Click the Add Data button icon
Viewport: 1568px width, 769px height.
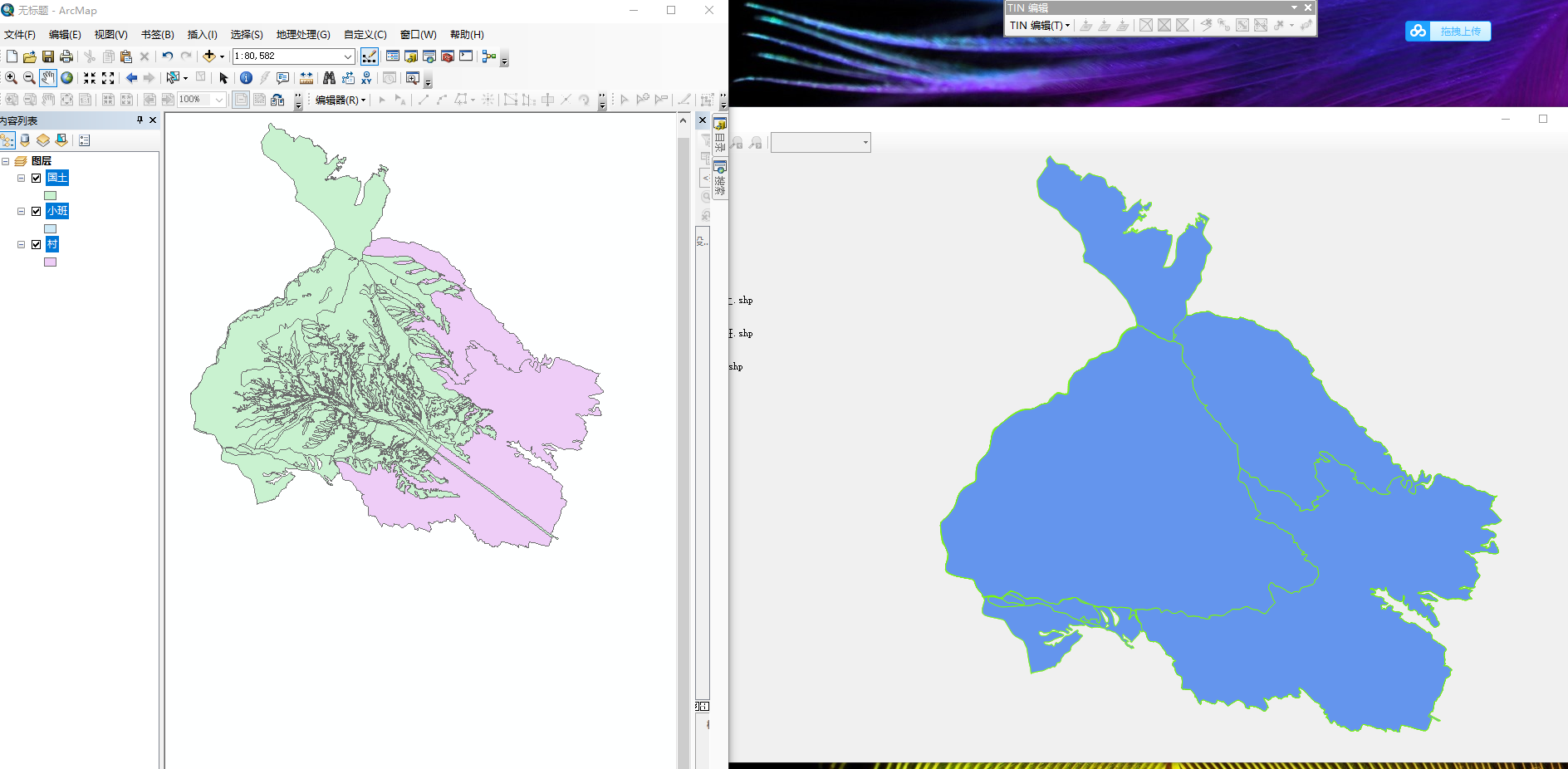click(209, 56)
